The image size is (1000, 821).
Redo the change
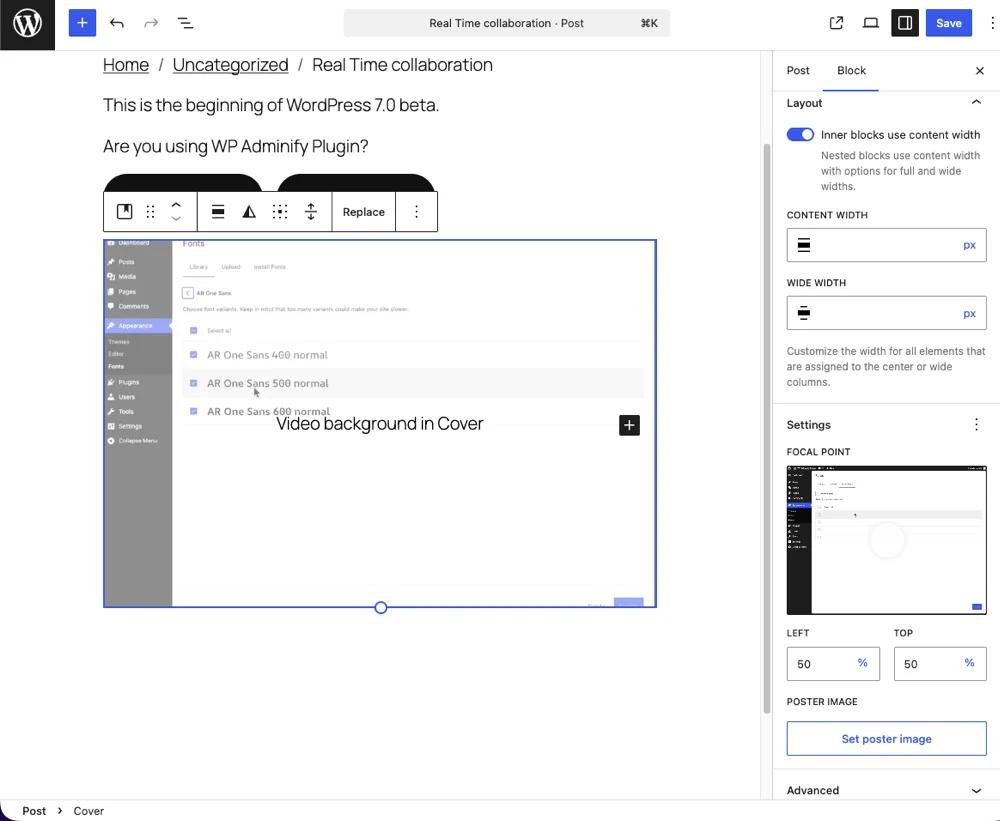click(x=151, y=23)
